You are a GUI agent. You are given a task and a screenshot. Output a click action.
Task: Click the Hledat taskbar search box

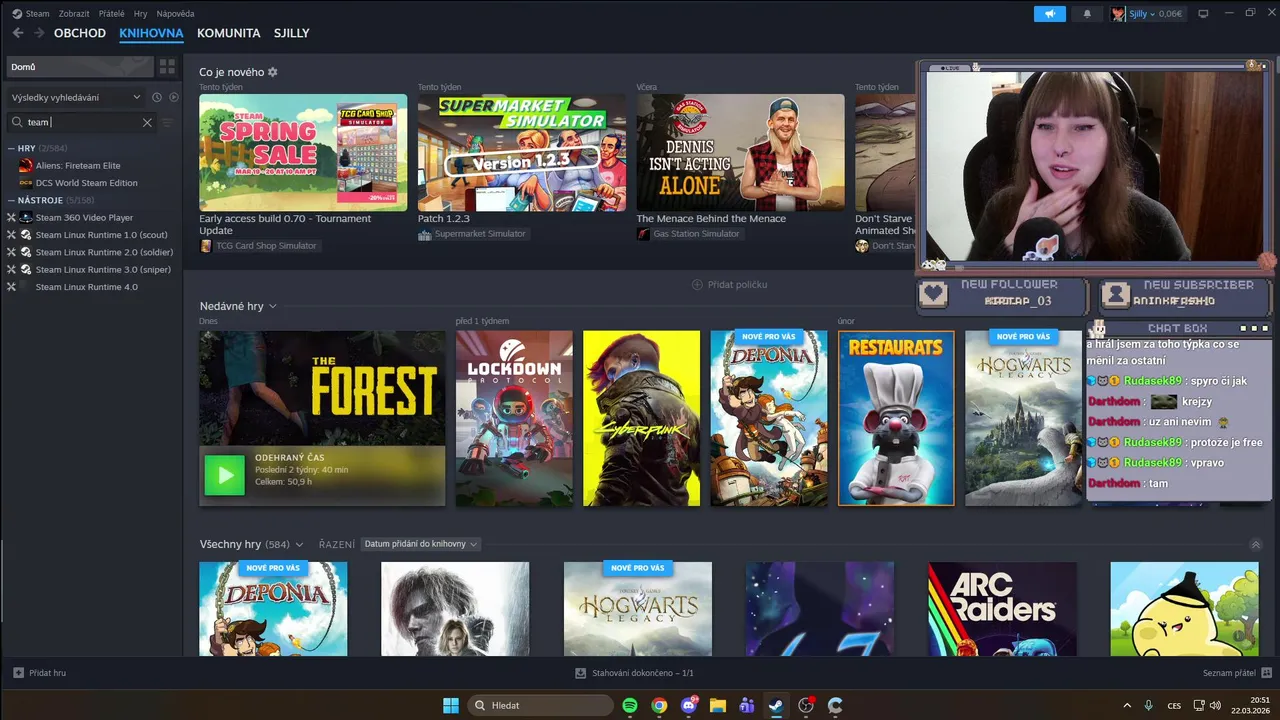coord(540,705)
